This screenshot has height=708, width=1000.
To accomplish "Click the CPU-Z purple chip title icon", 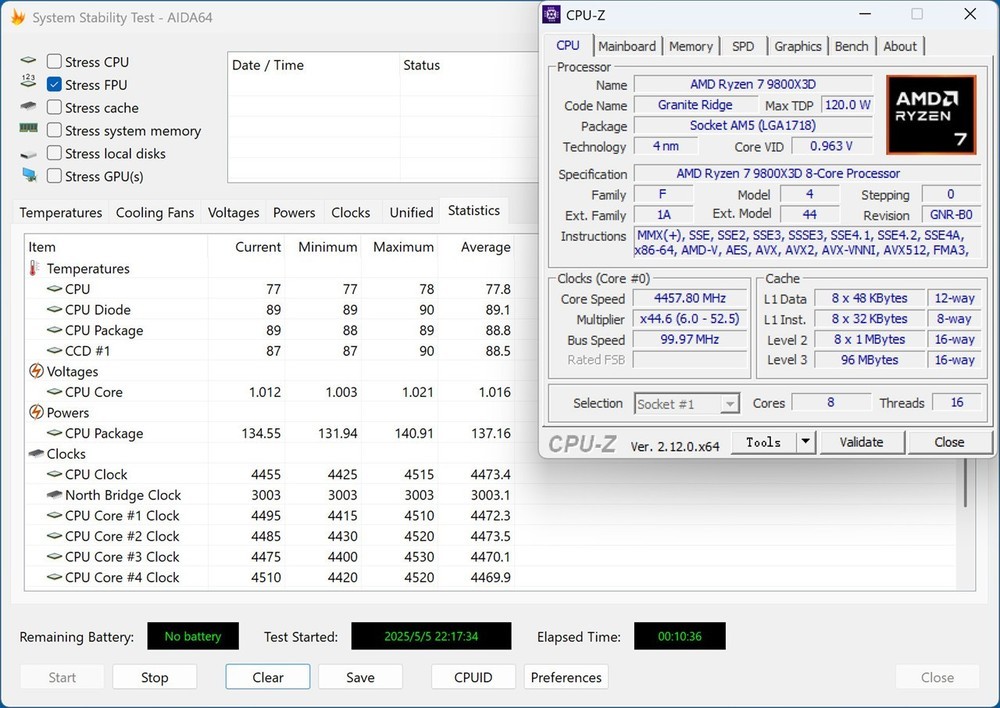I will [552, 15].
